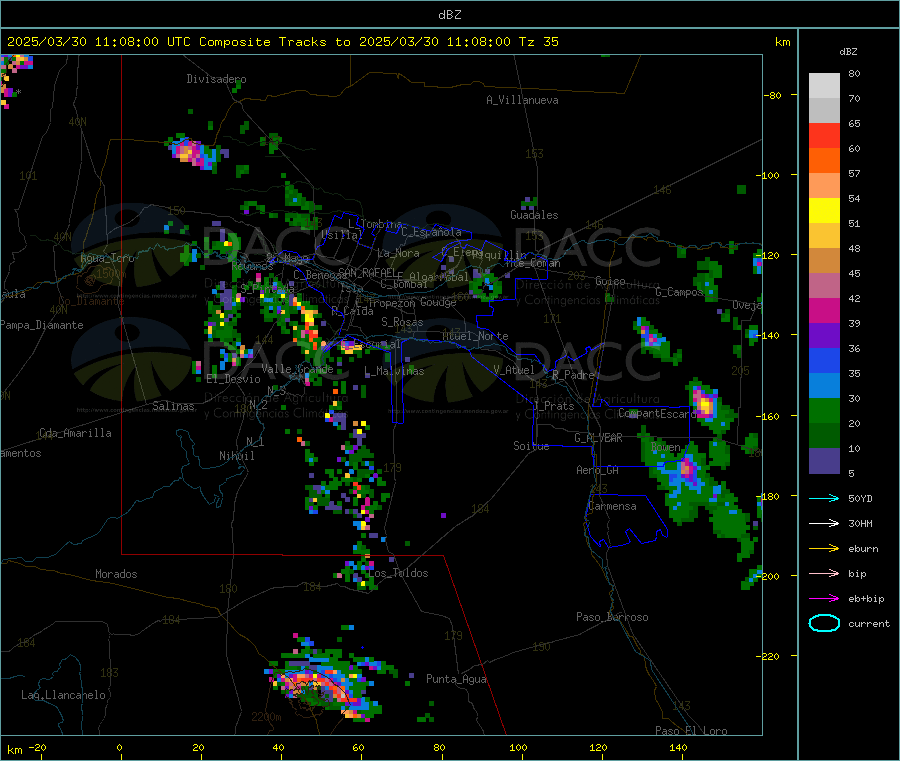900x761 pixels.
Task: Click the 'Atuel_Norte' label
Action: point(475,336)
